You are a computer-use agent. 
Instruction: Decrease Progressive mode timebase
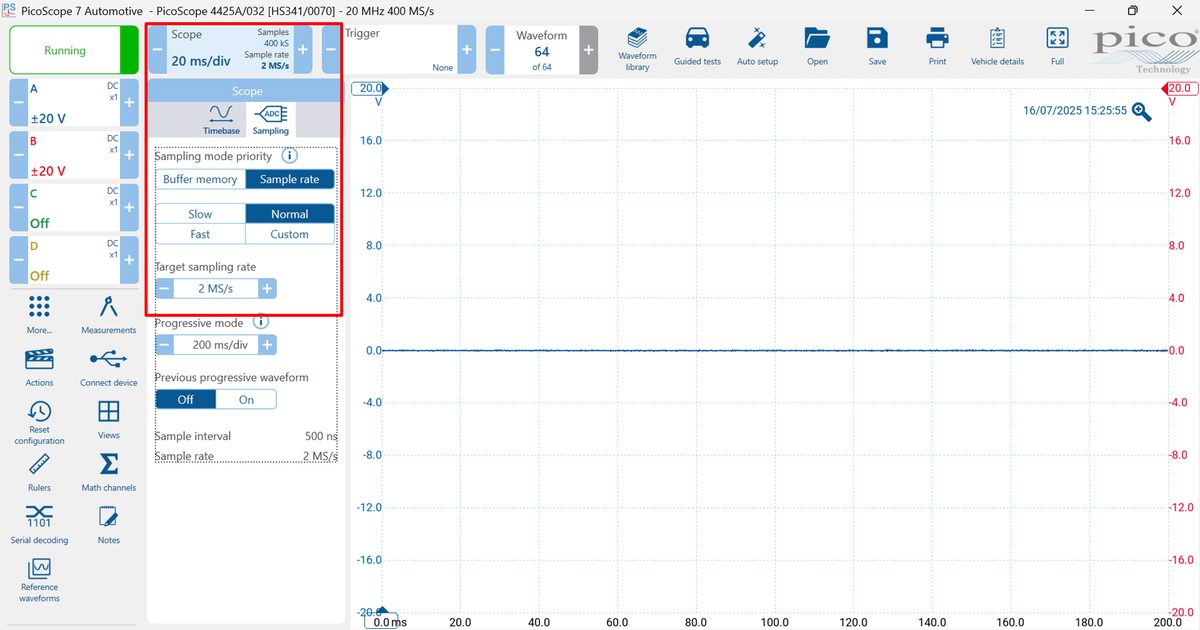(x=164, y=344)
